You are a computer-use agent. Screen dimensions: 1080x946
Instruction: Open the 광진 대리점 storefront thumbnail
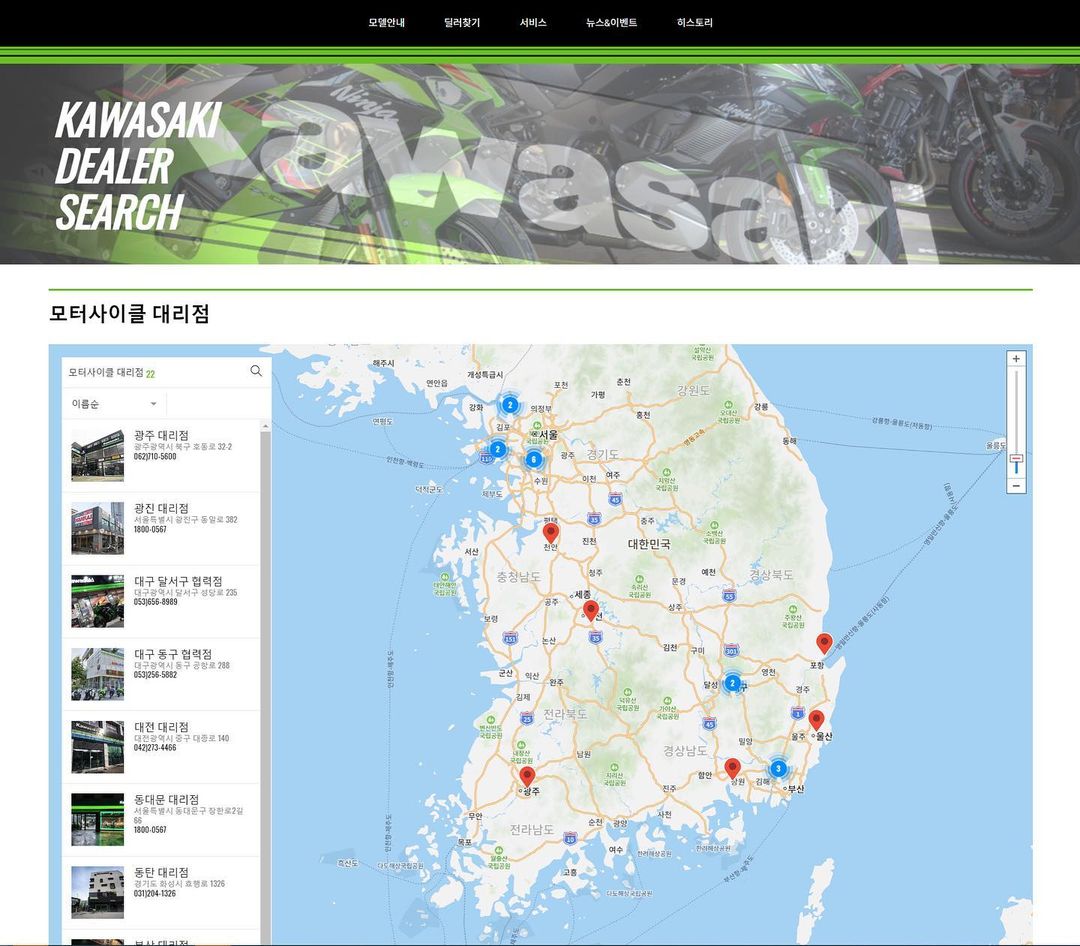pyautogui.click(x=98, y=528)
